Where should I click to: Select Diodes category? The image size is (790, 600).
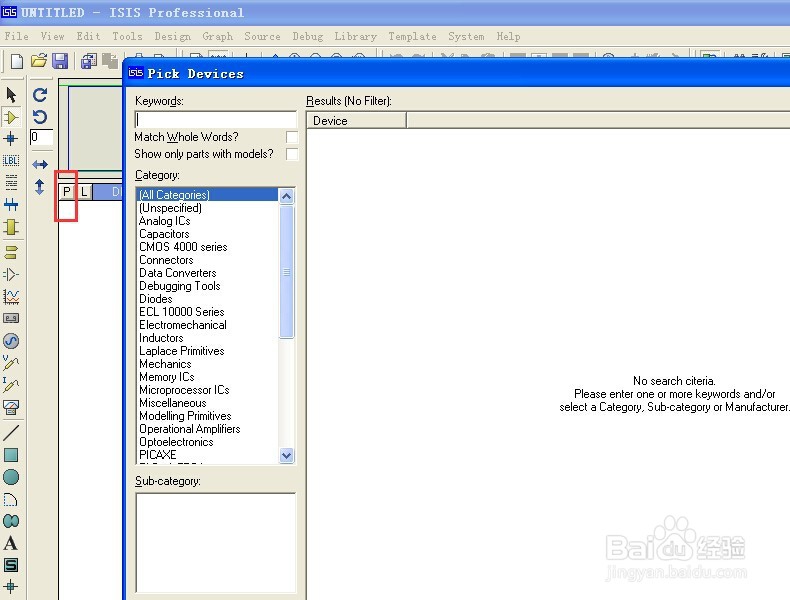click(x=155, y=299)
